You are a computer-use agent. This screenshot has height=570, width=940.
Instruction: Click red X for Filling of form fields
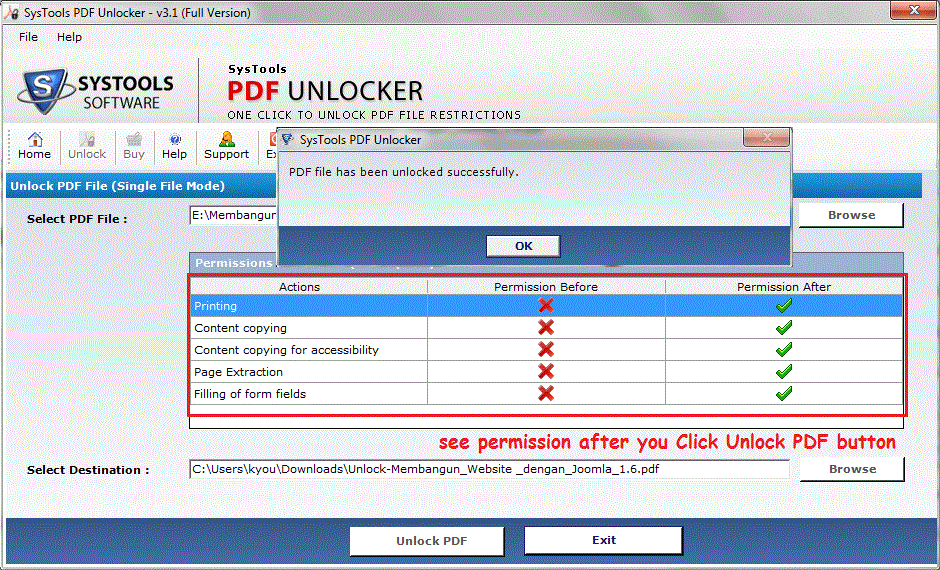[x=546, y=393]
